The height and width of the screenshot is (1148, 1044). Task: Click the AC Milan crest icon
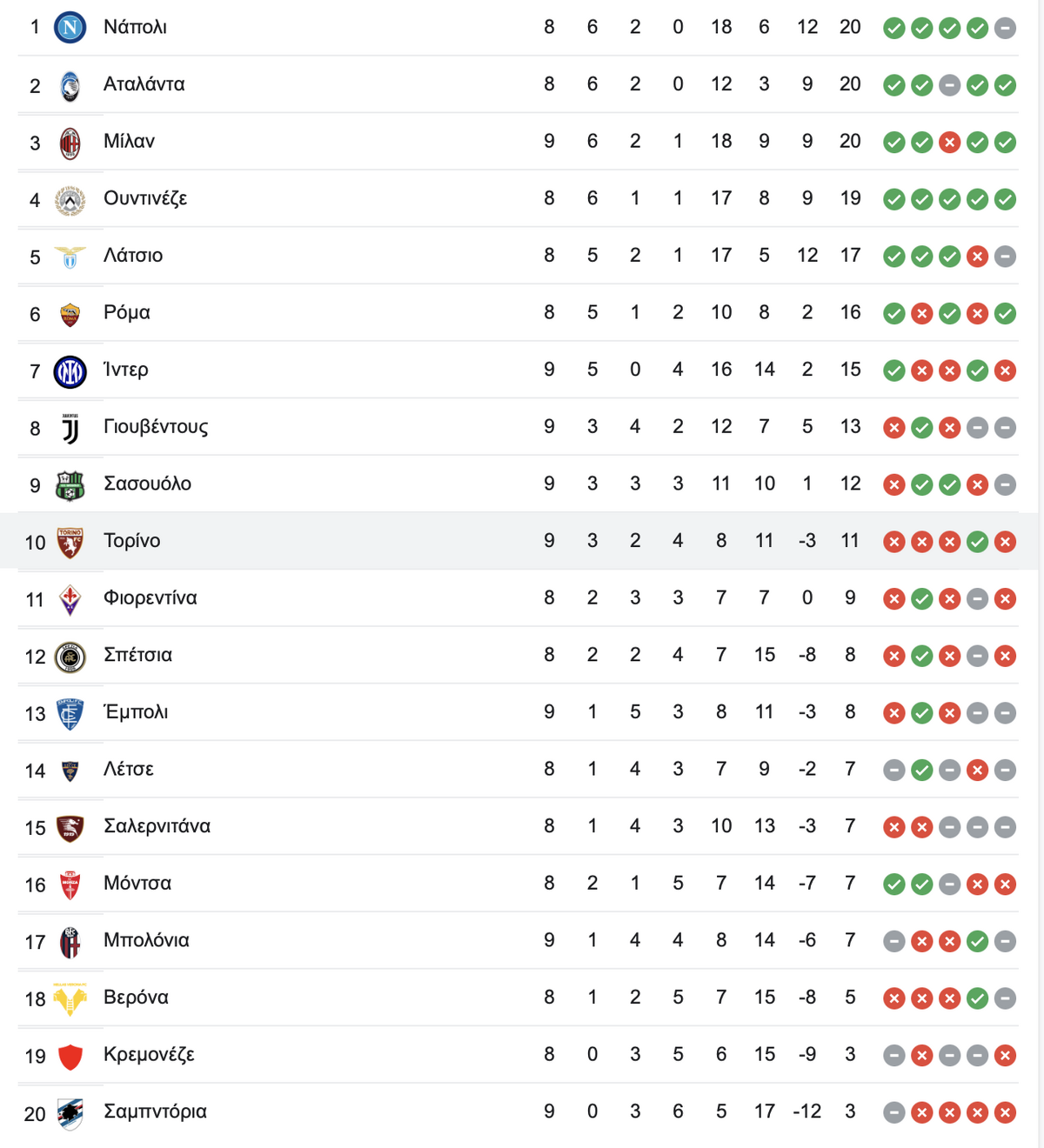(x=70, y=143)
